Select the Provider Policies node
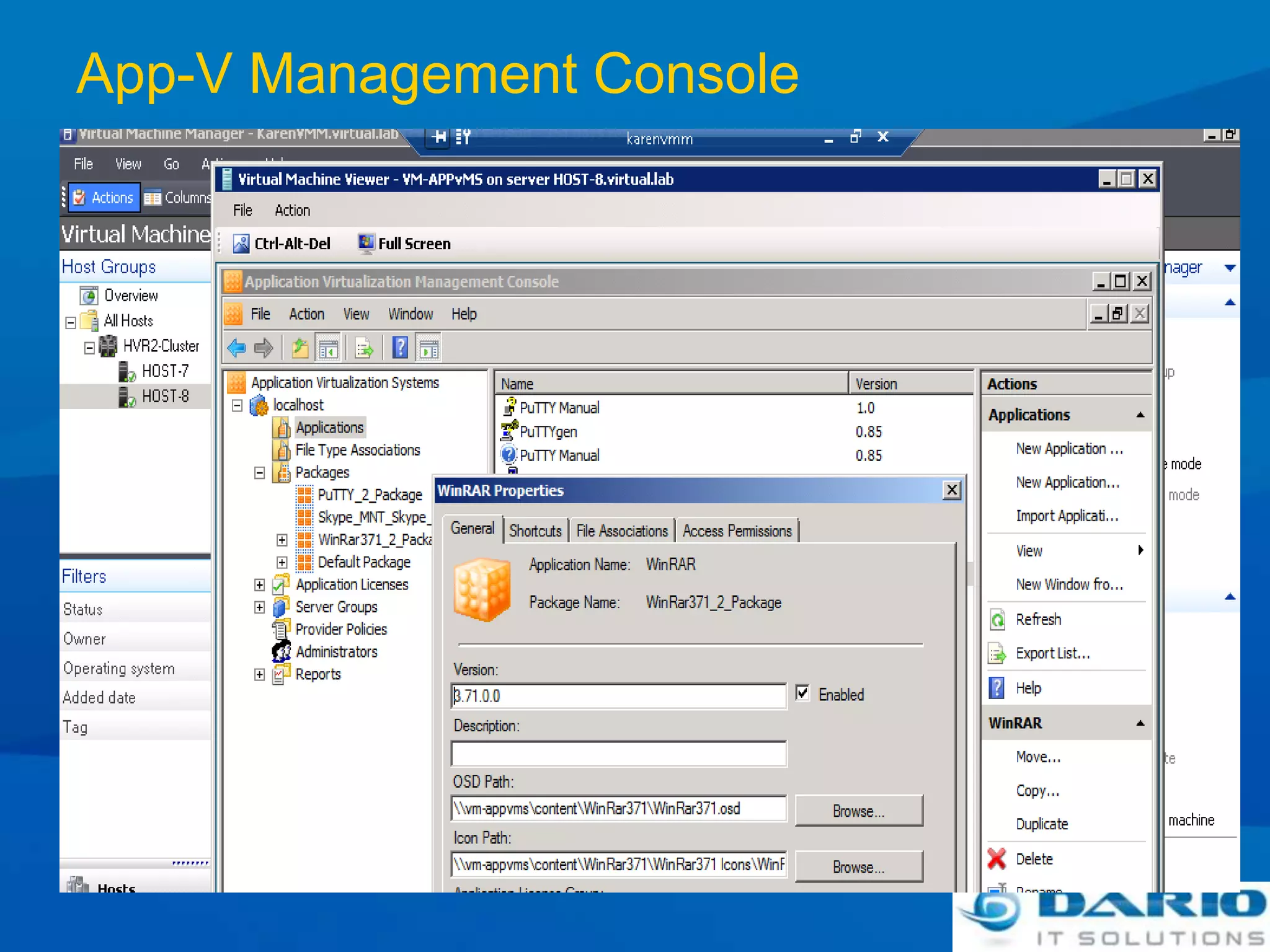 tap(341, 630)
